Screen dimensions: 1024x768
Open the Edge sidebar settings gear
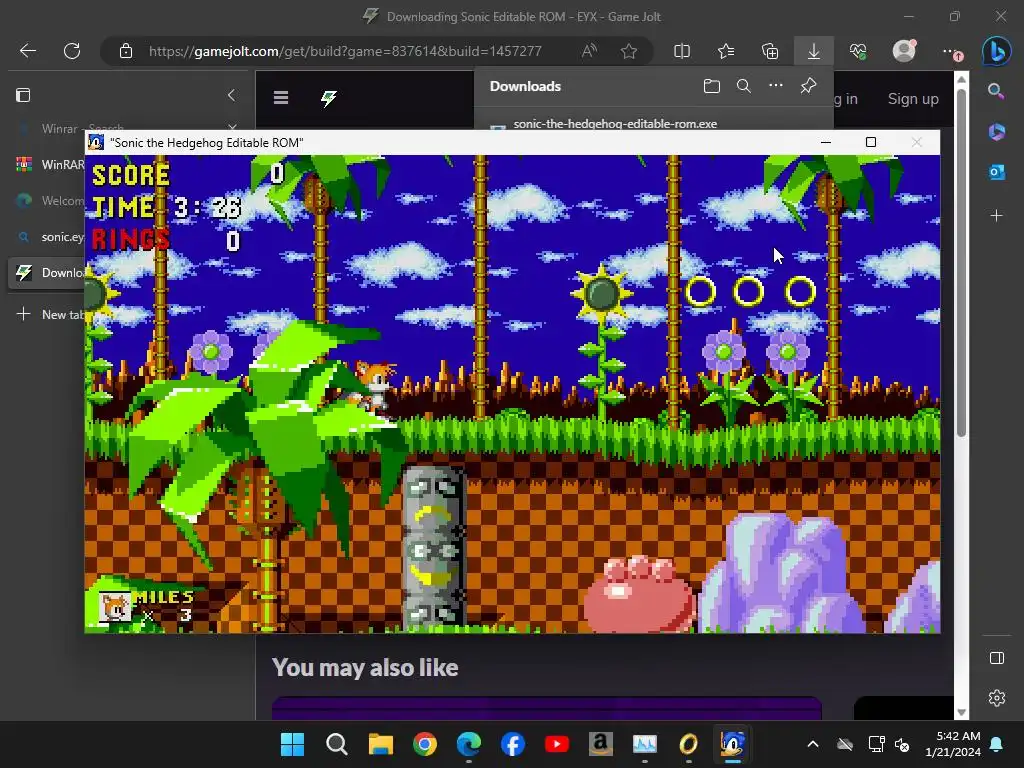(997, 698)
